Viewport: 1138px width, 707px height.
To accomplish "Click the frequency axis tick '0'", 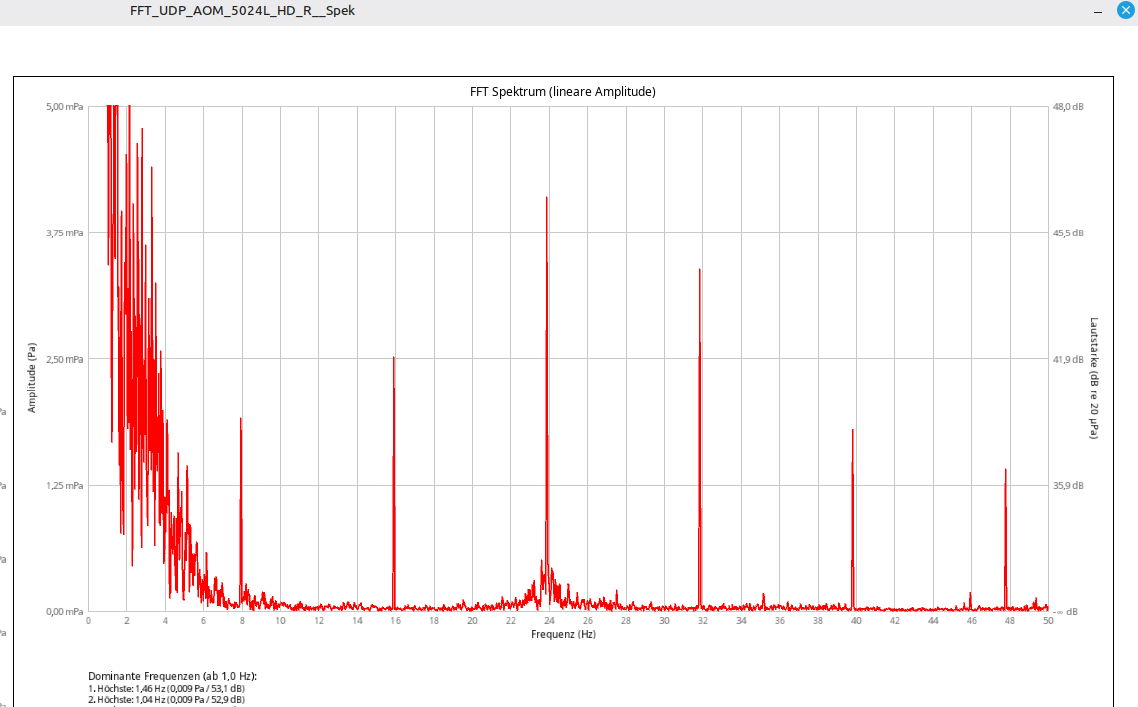I will coord(89,621).
